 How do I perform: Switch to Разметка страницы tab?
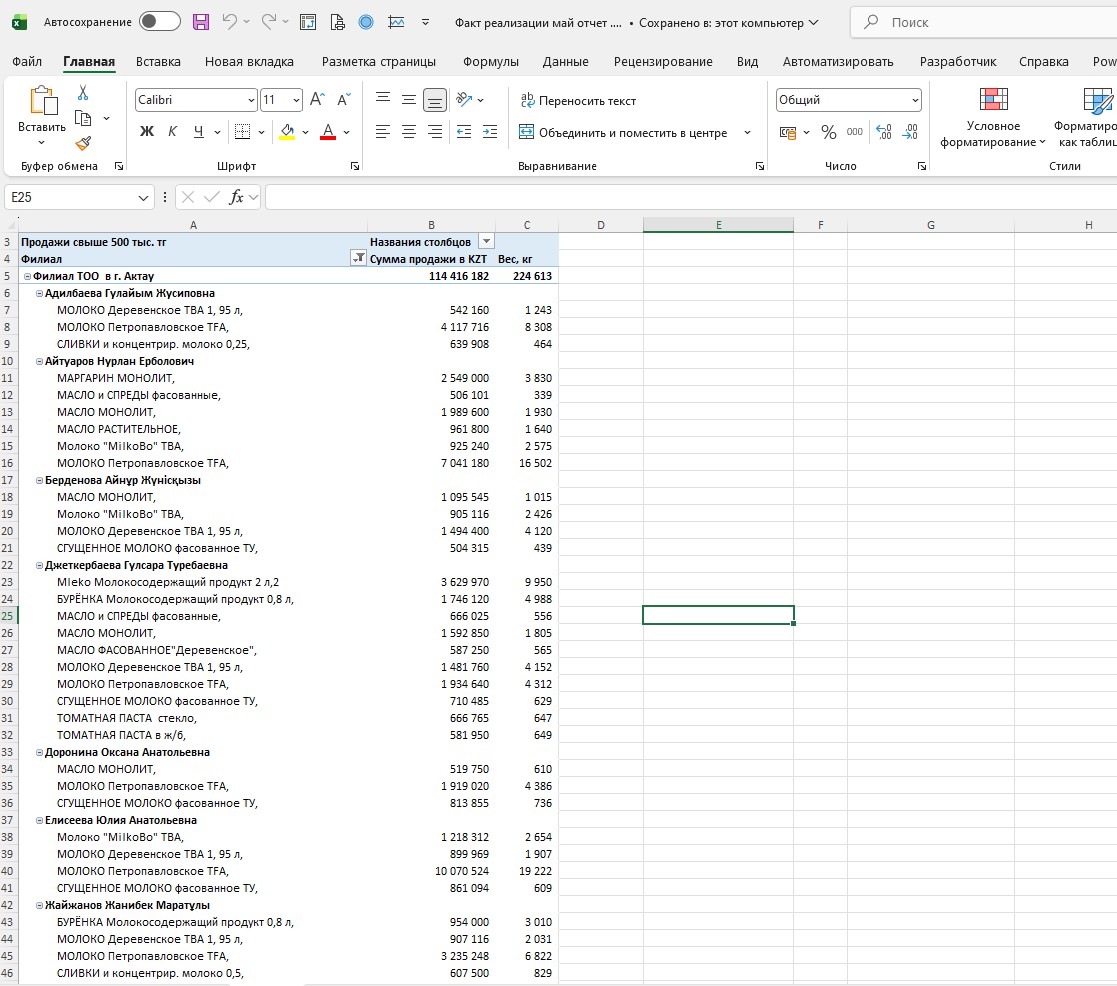click(x=378, y=61)
